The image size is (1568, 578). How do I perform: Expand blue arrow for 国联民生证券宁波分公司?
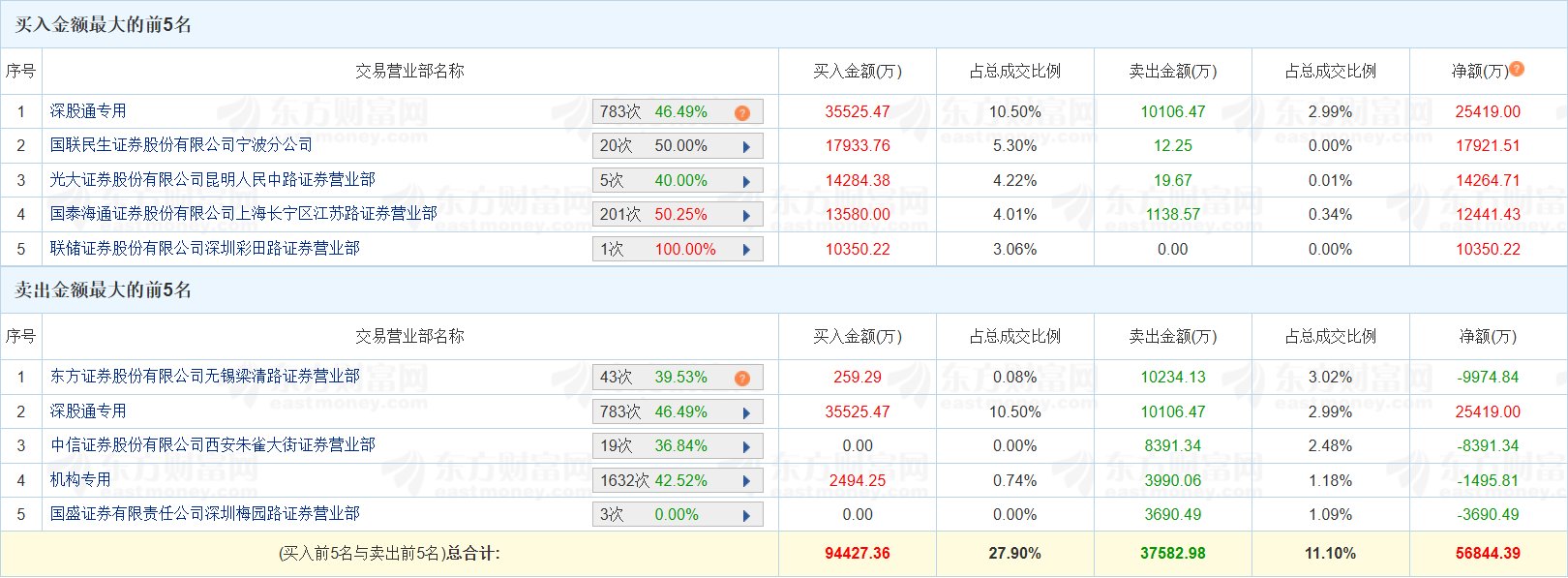[x=746, y=147]
